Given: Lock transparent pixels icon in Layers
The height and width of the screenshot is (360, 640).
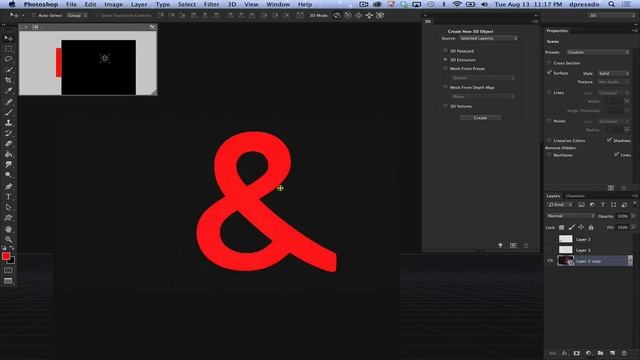Looking at the screenshot, I should click(x=562, y=227).
